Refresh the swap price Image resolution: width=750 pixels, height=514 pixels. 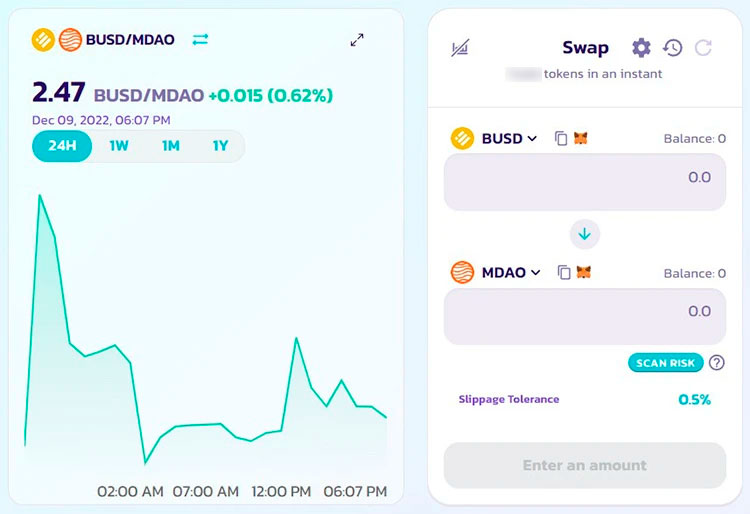coord(703,48)
